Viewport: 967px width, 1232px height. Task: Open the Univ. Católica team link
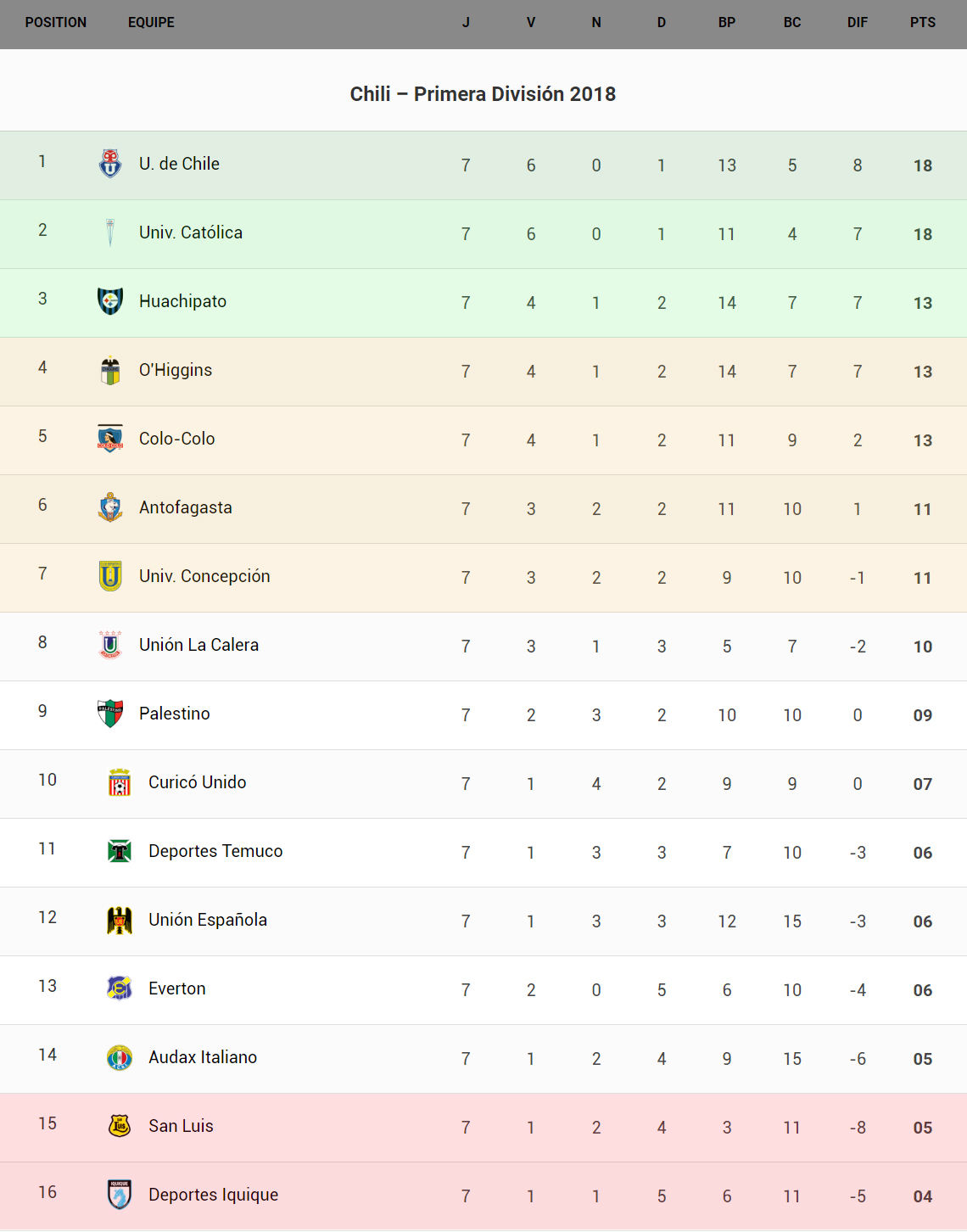click(191, 232)
